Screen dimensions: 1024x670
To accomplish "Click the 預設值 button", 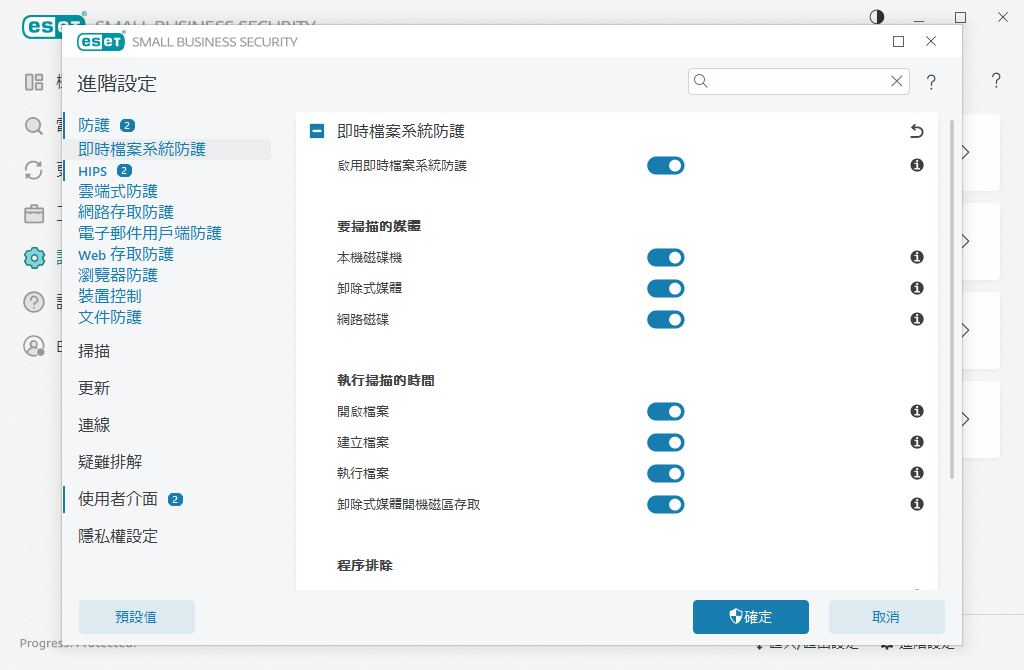I will coord(137,617).
